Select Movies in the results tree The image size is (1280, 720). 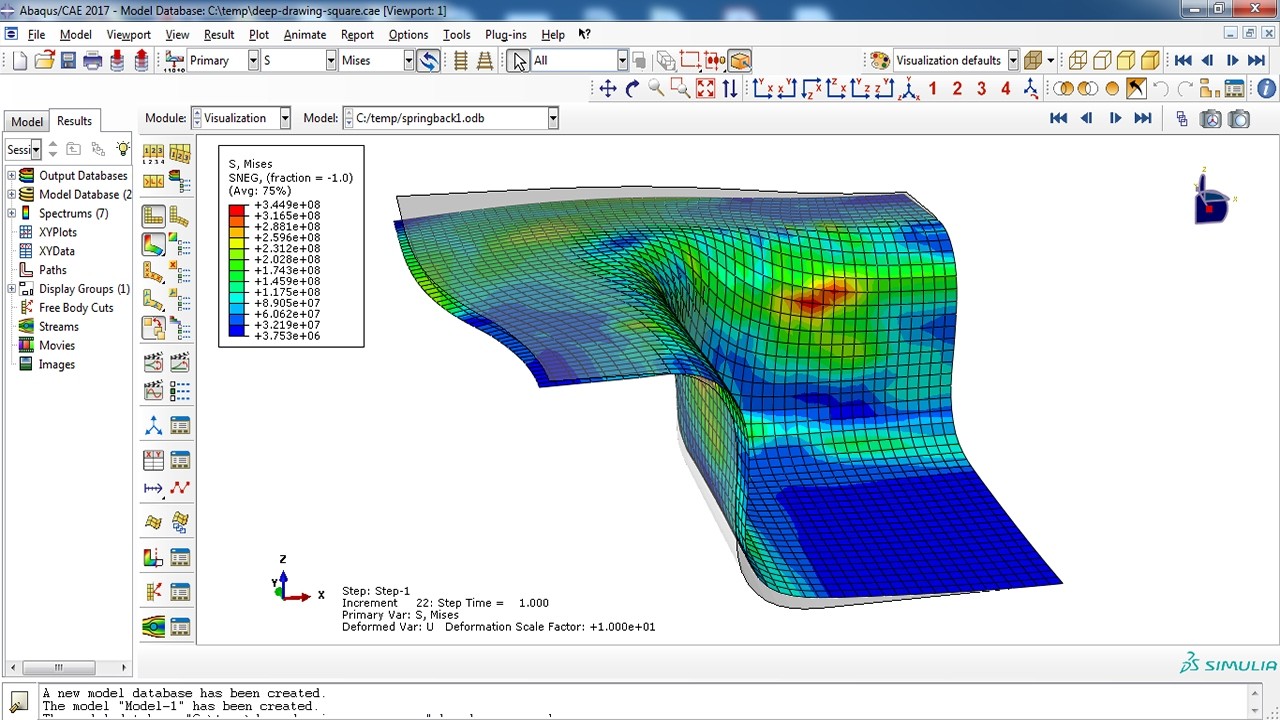click(57, 346)
